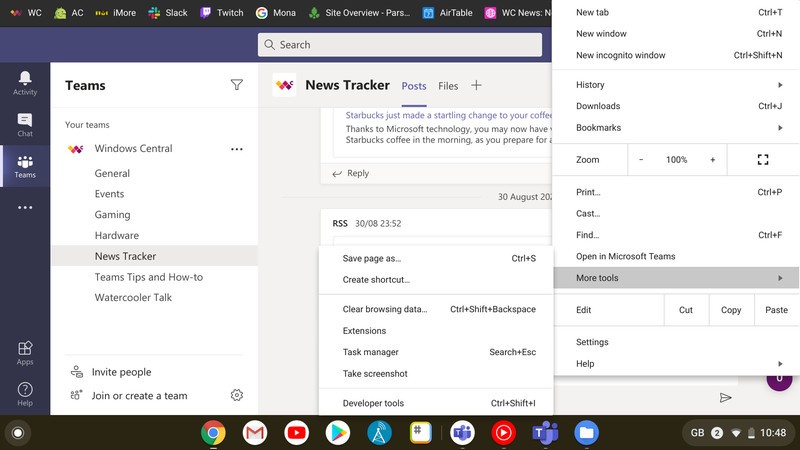The width and height of the screenshot is (800, 450).
Task: Click Reply under the Starbucks post
Action: click(x=351, y=173)
